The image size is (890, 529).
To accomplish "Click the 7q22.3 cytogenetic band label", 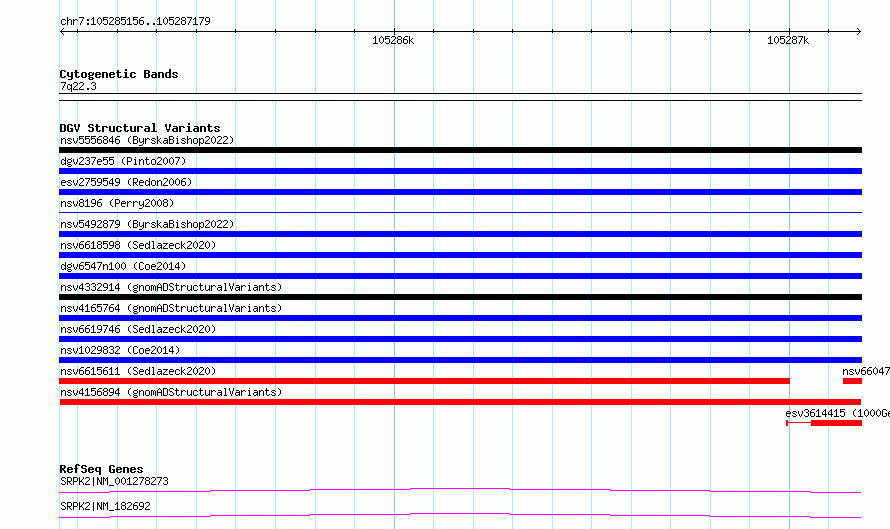I will 78,86.
